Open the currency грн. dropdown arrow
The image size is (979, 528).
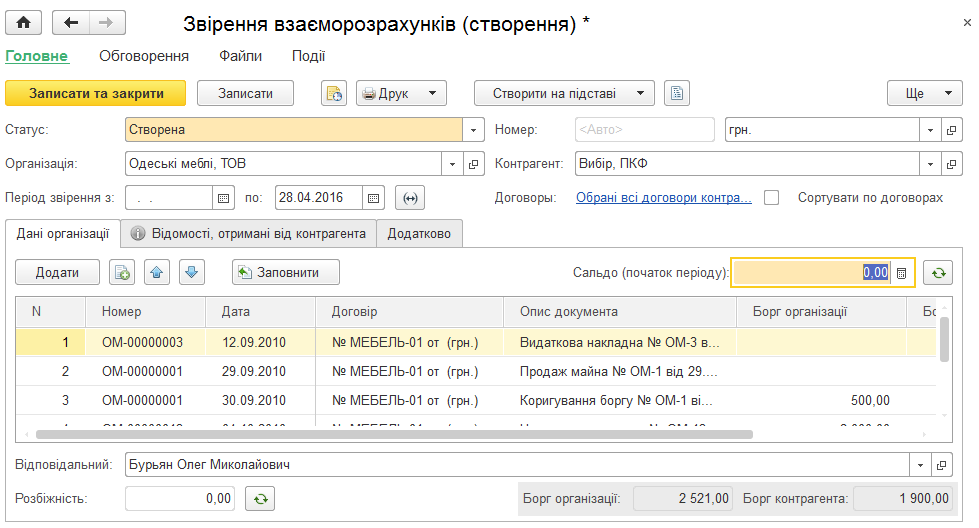coord(930,130)
